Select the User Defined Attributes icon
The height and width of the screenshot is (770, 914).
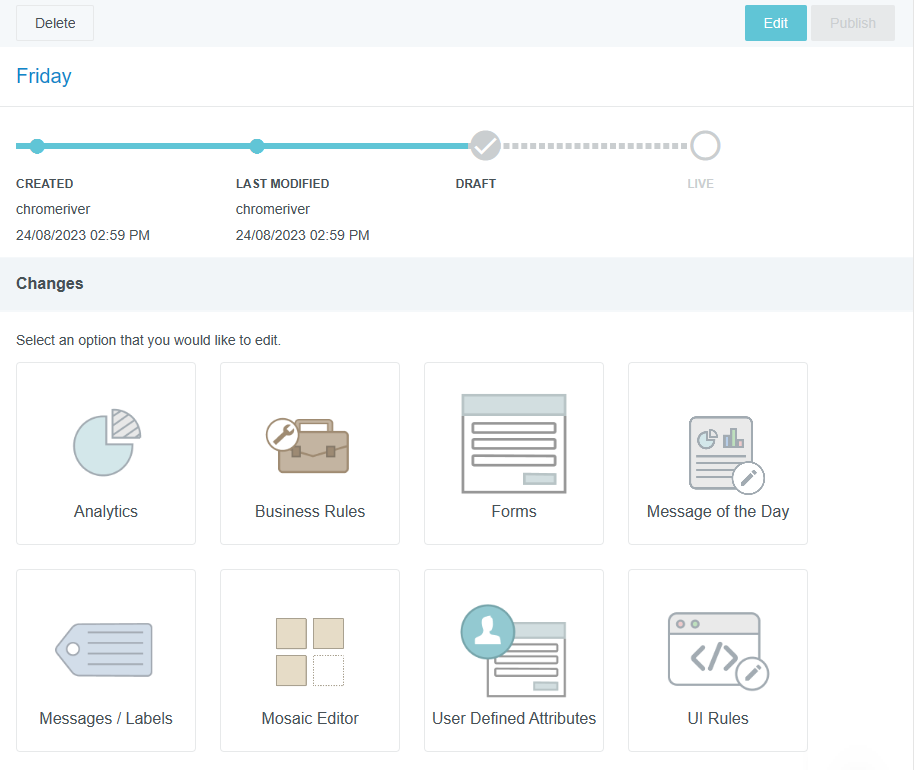[x=513, y=651]
